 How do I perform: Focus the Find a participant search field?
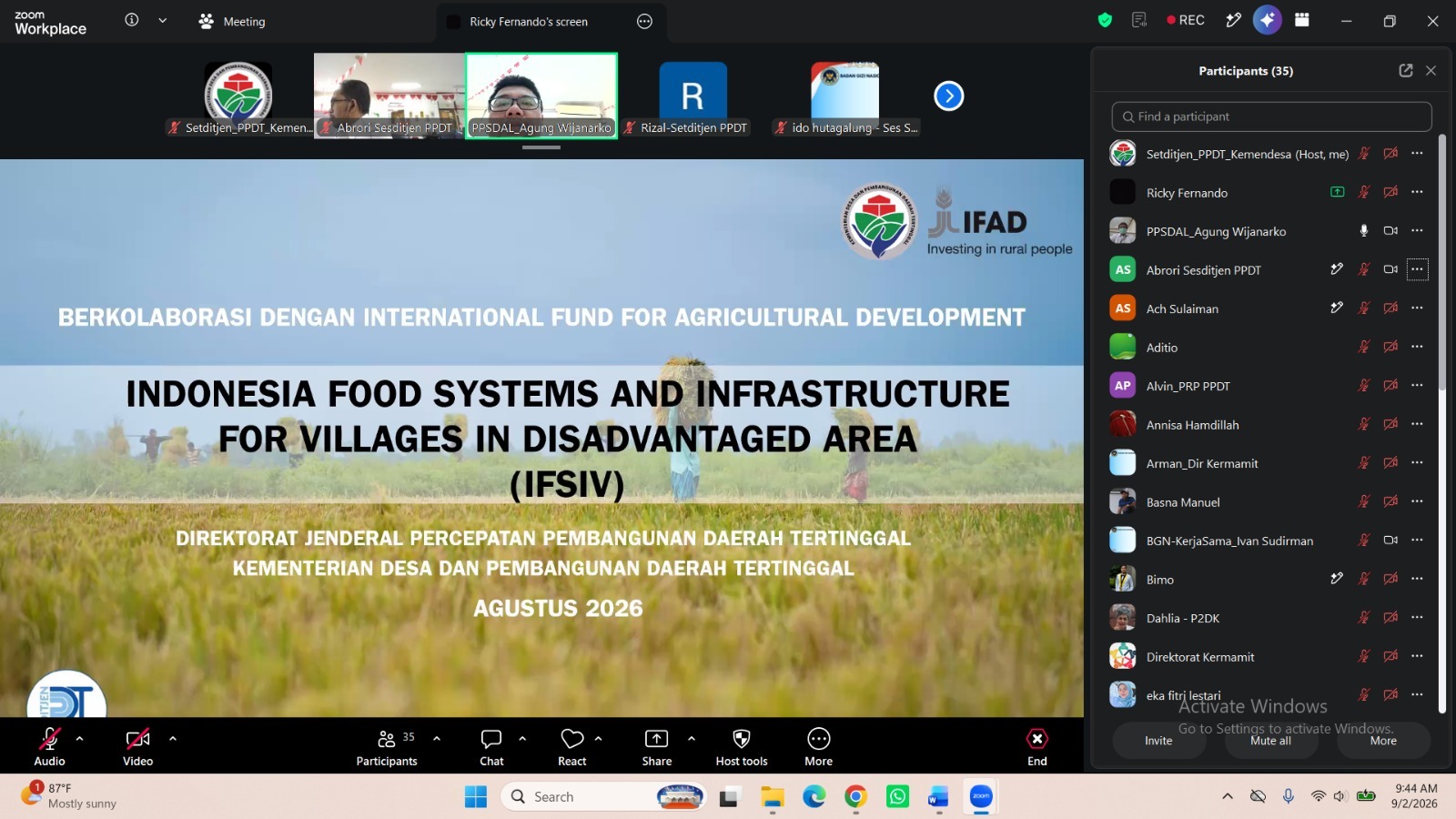1271,116
